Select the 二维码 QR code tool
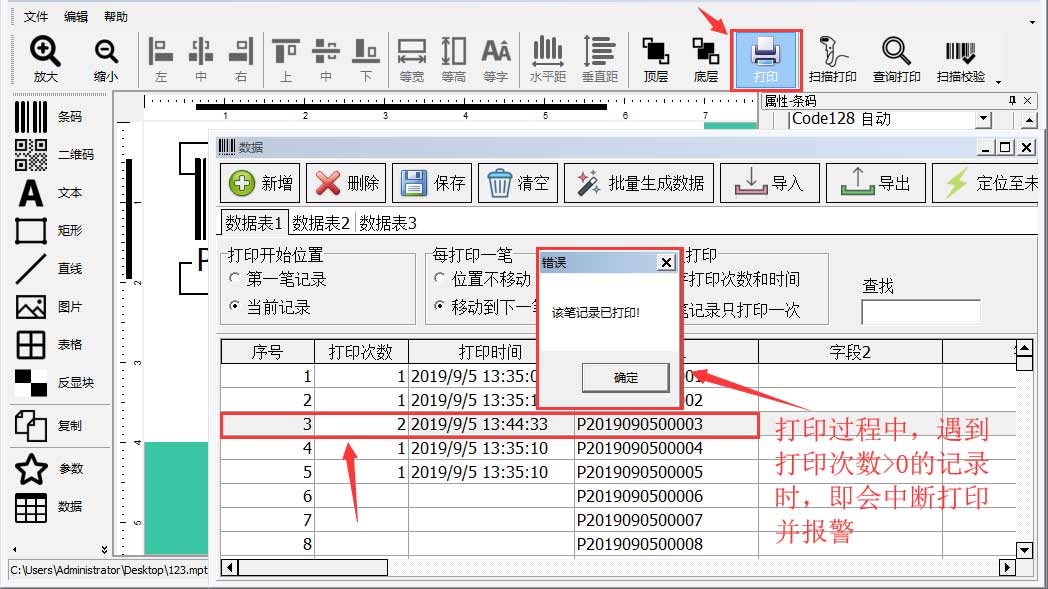The image size is (1048, 589). (31, 155)
